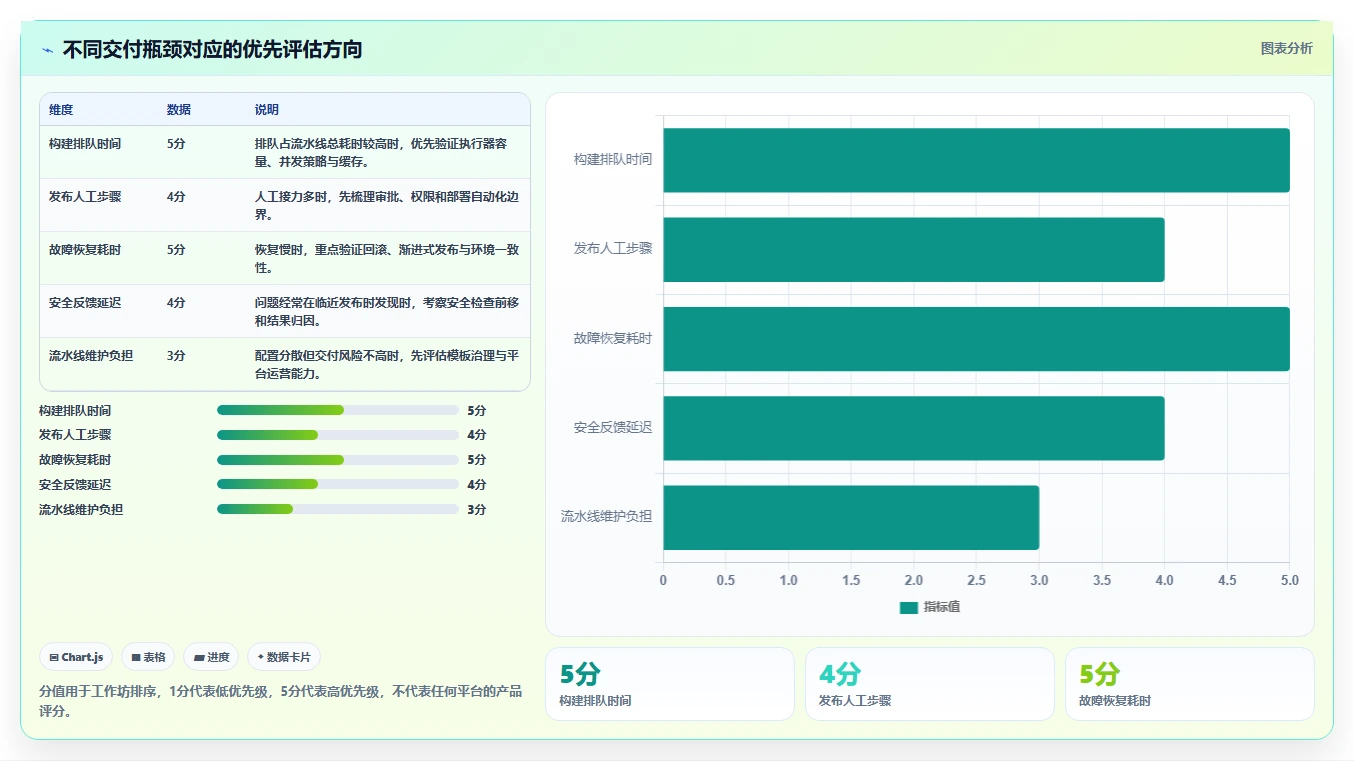1354x761 pixels.
Task: Click the 维度 column header
Action: (61, 110)
